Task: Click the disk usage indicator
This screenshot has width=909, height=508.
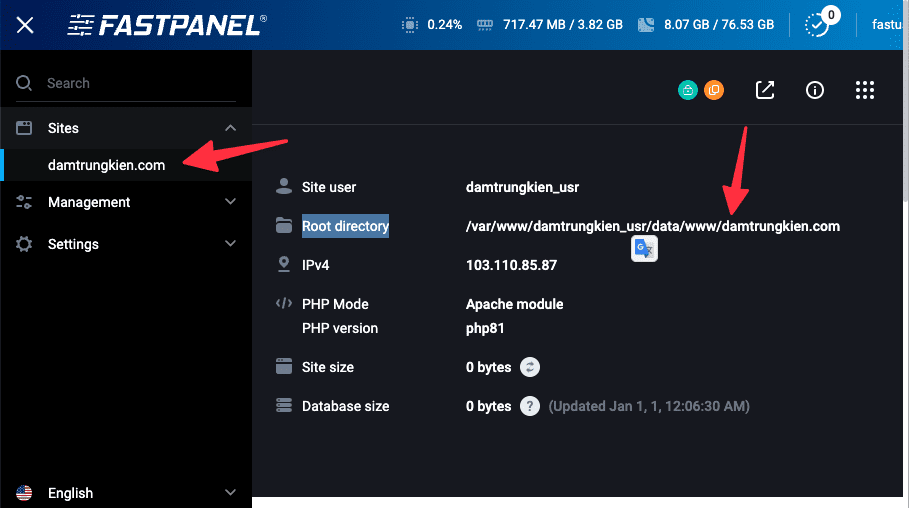Action: tap(706, 25)
